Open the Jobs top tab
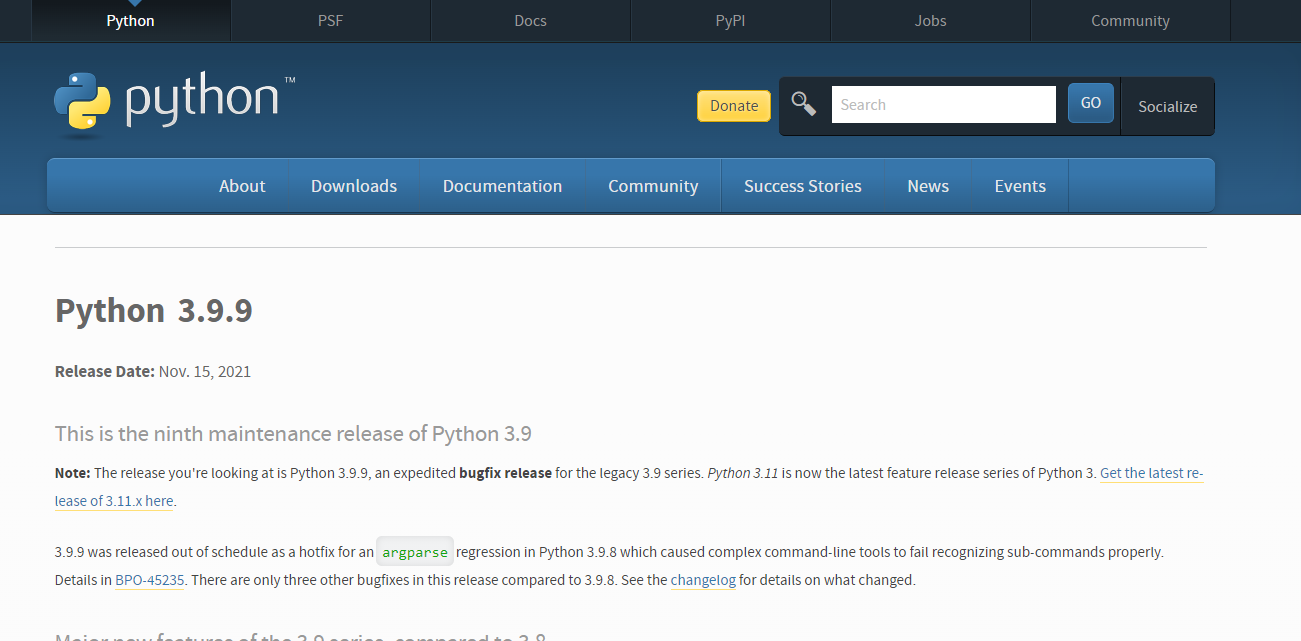1301x641 pixels. pyautogui.click(x=930, y=21)
